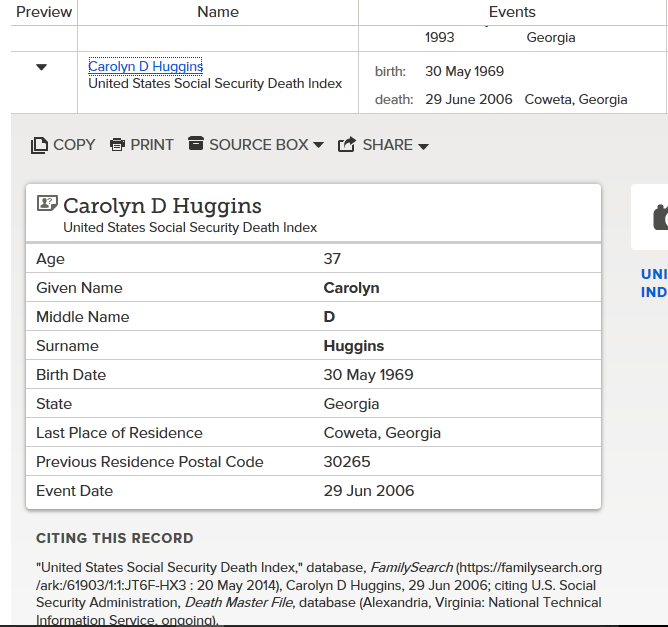Select the Middle Name value D
The height and width of the screenshot is (627, 668).
pyautogui.click(x=329, y=316)
